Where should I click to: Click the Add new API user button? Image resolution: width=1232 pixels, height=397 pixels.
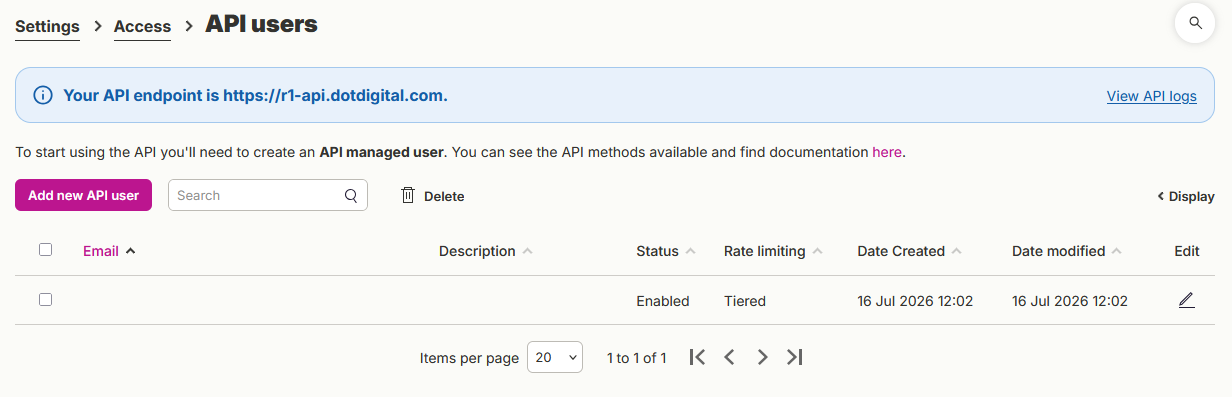(x=83, y=195)
